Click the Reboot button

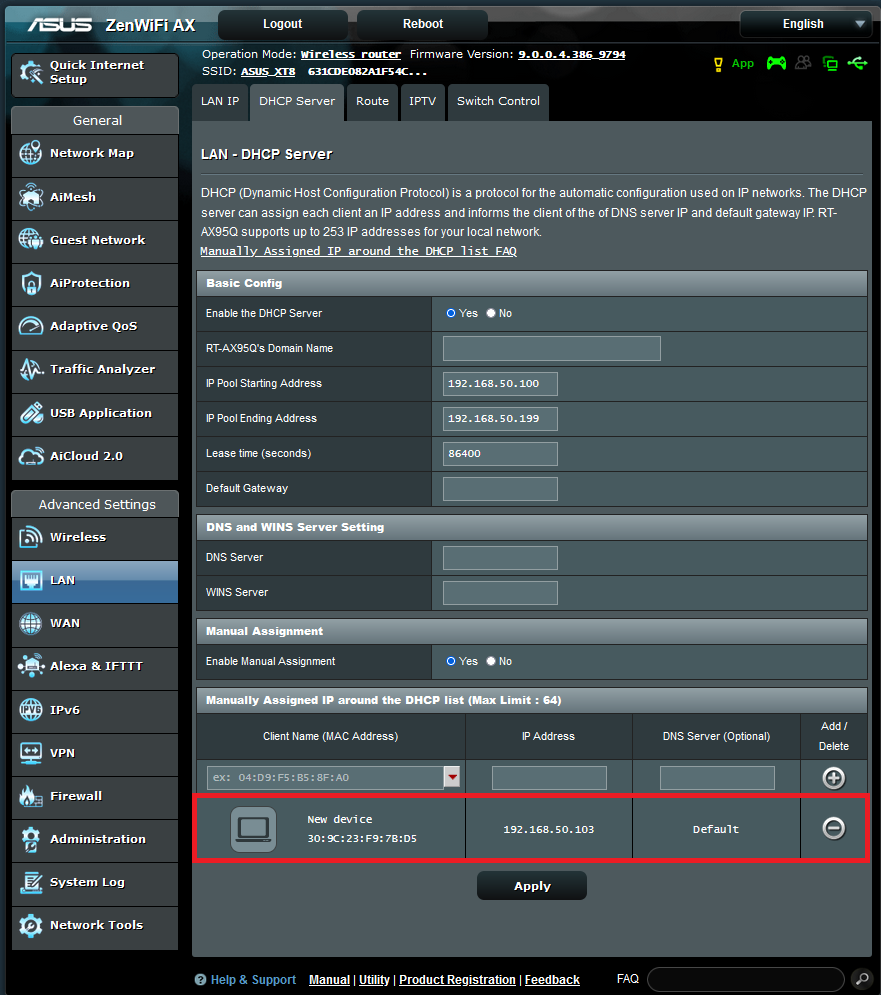pyautogui.click(x=422, y=24)
